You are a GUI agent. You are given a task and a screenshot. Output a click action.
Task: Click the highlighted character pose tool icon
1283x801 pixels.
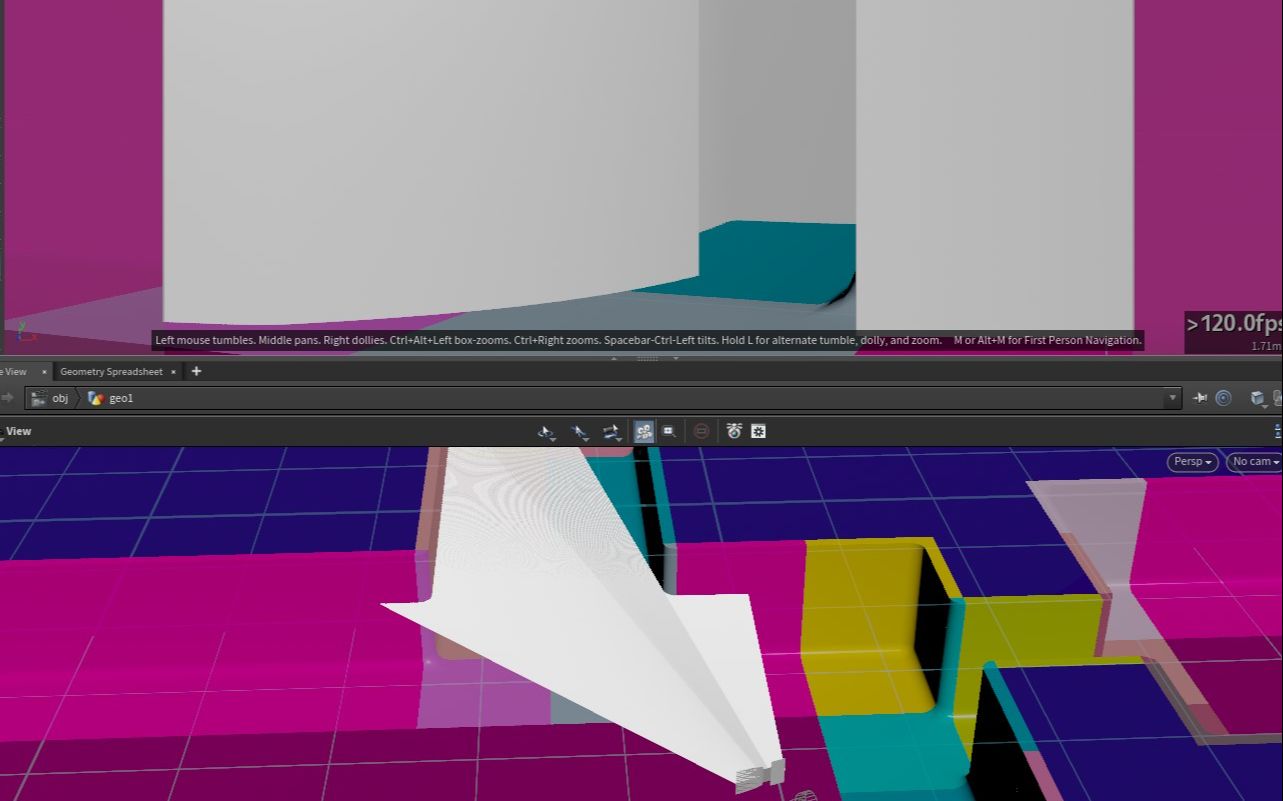[x=644, y=431]
